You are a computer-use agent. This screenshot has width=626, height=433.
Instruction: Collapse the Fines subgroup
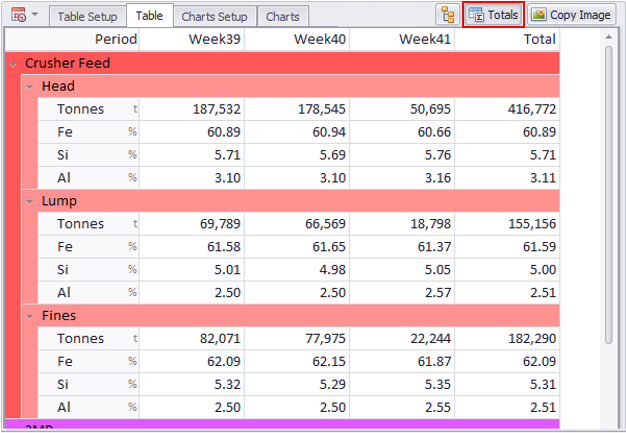(x=30, y=316)
